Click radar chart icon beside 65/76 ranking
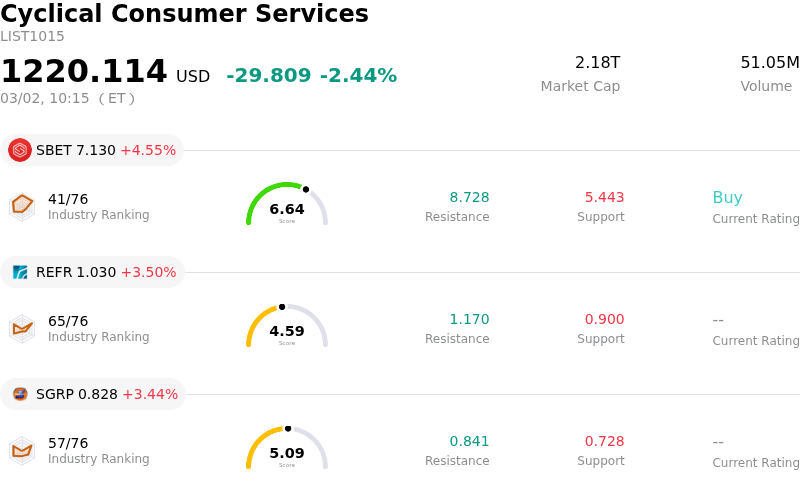The height and width of the screenshot is (488, 800). (x=22, y=328)
